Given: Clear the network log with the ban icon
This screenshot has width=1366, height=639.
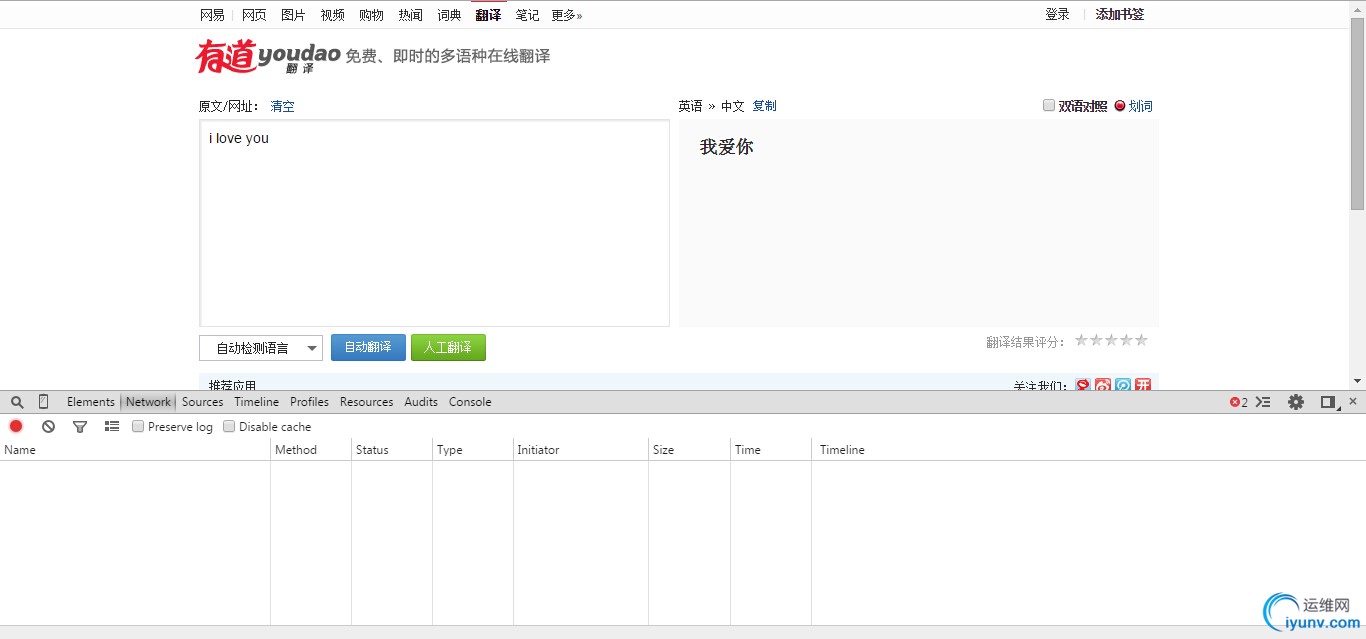Looking at the screenshot, I should coord(48,427).
